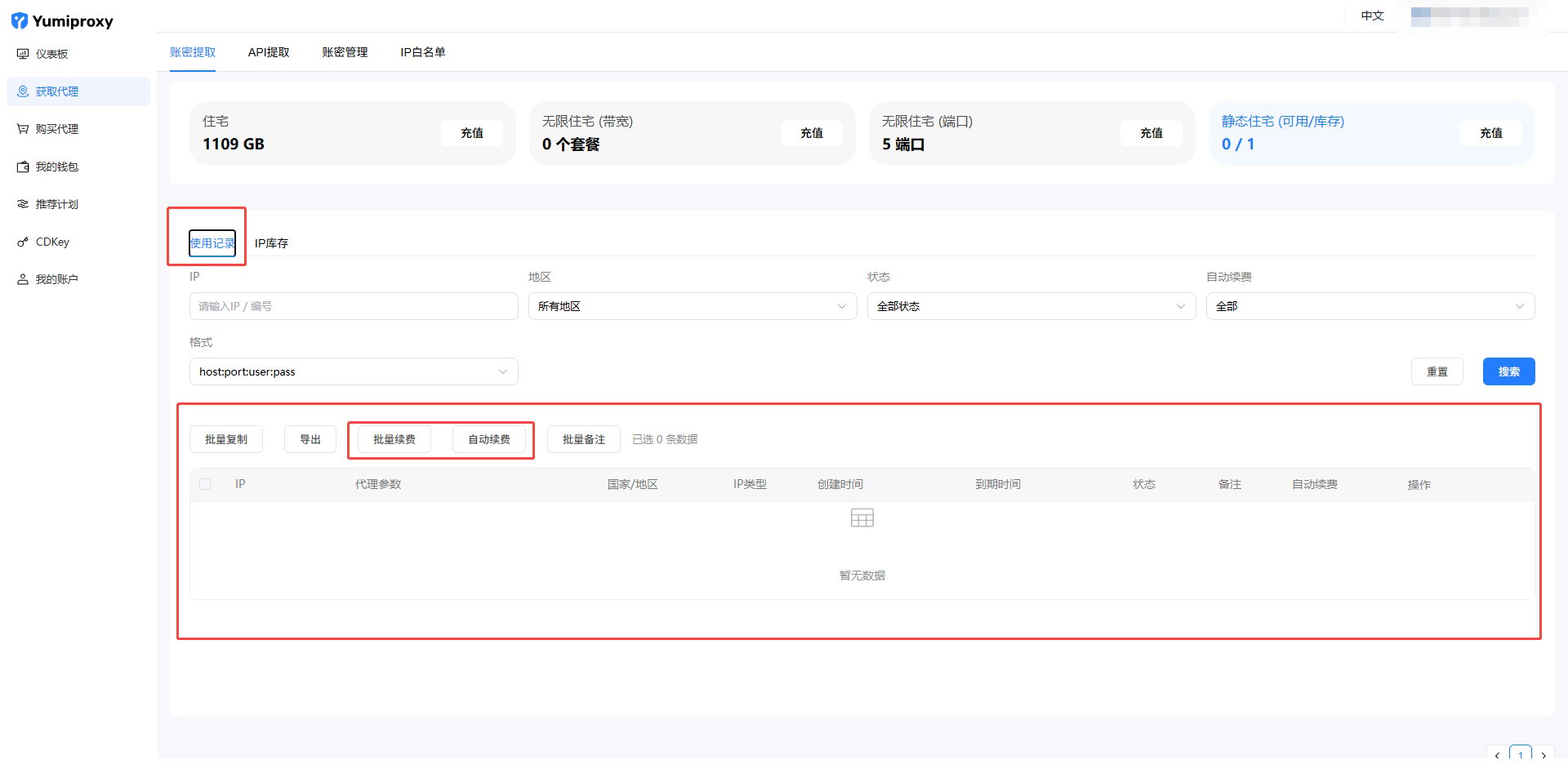The width and height of the screenshot is (1568, 778).
Task: Click 充值 on the 无限住宅 (端口) card
Action: (x=1151, y=133)
